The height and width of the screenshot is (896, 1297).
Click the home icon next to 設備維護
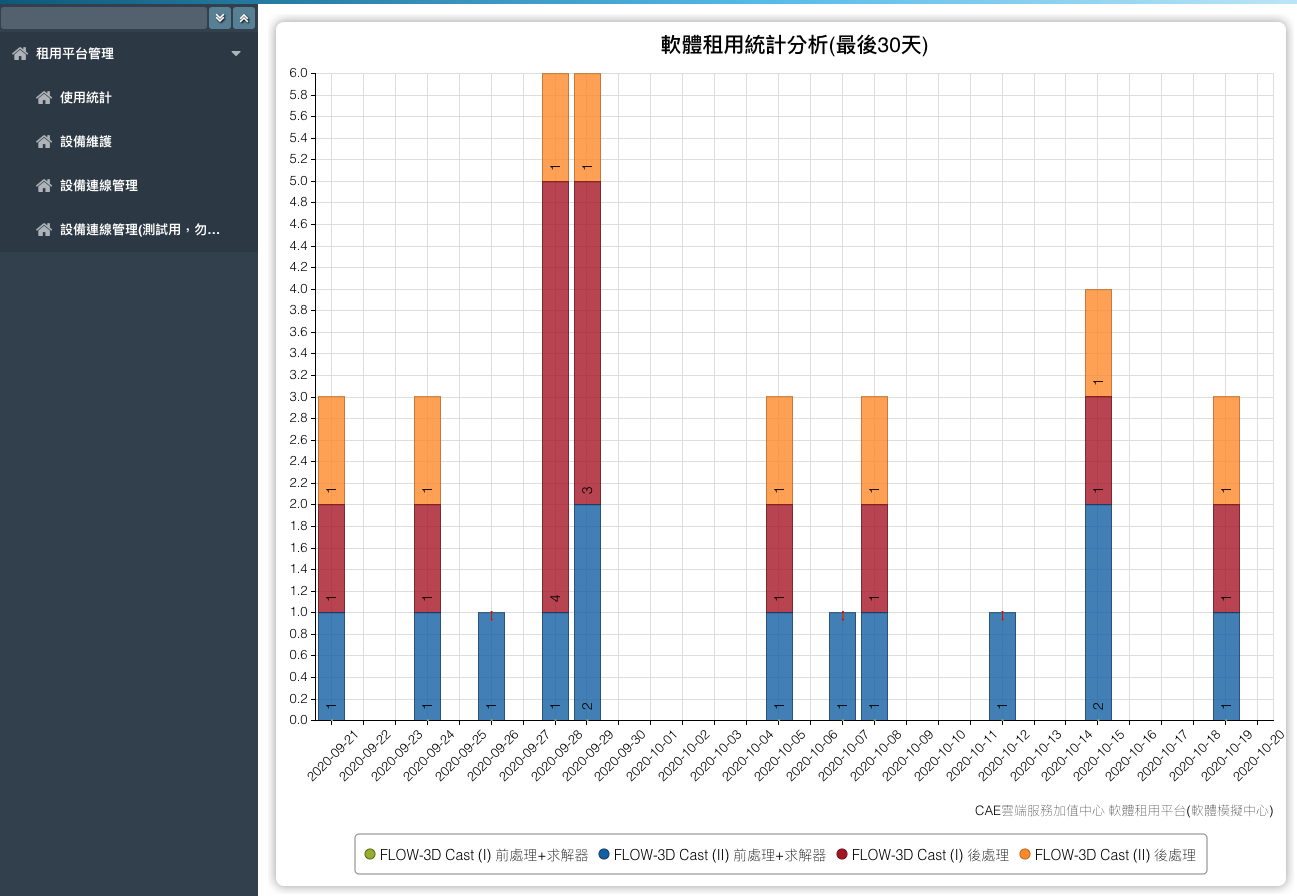pos(44,142)
